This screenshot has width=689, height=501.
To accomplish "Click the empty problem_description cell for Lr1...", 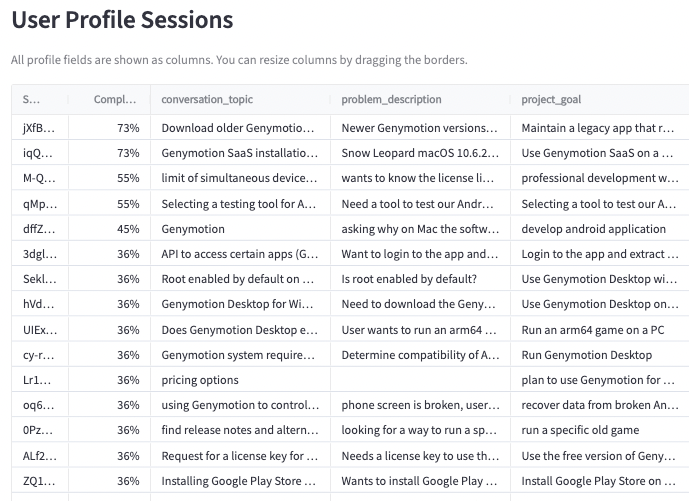I will (x=421, y=380).
